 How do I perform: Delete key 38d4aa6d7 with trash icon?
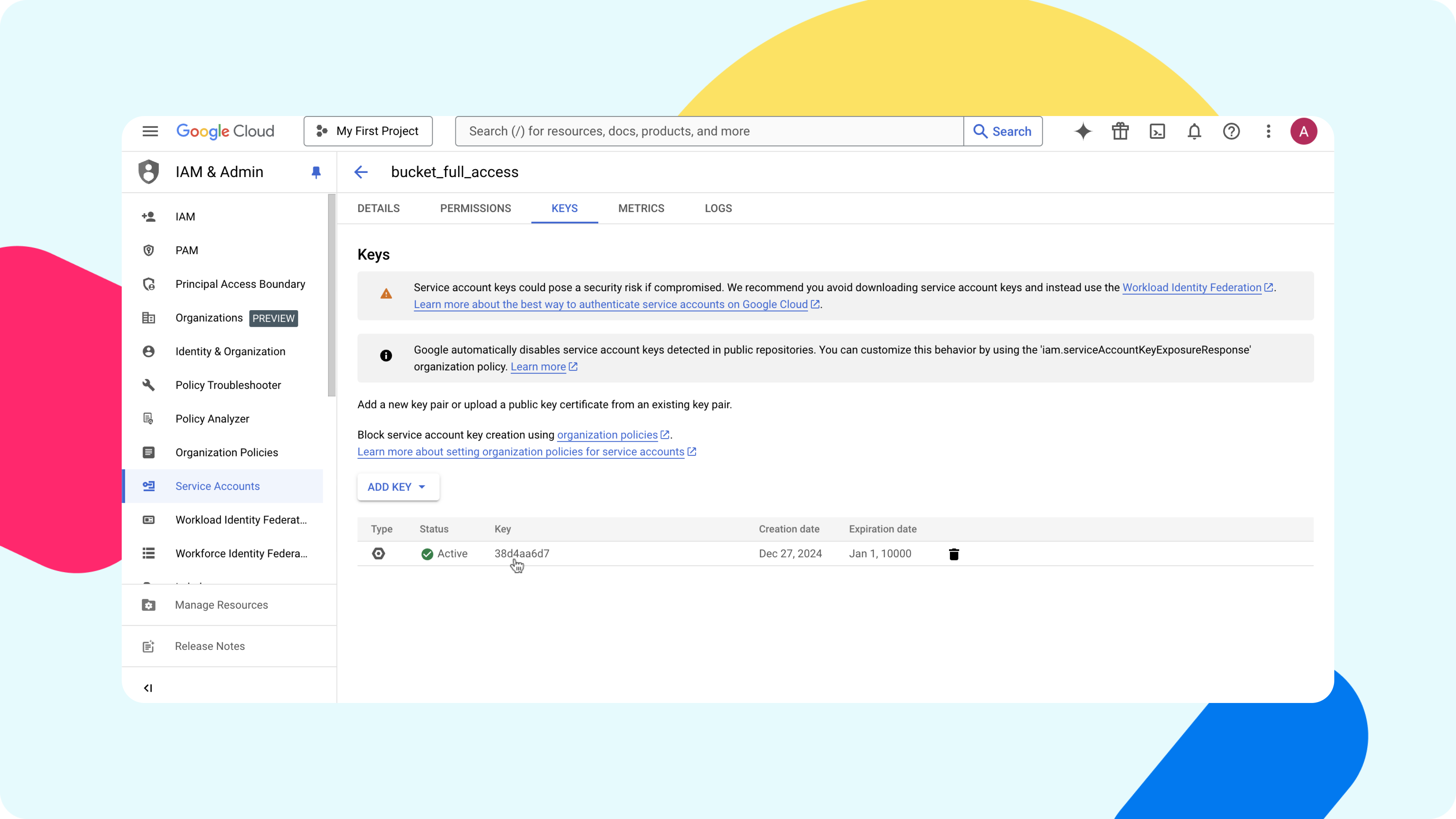[954, 554]
